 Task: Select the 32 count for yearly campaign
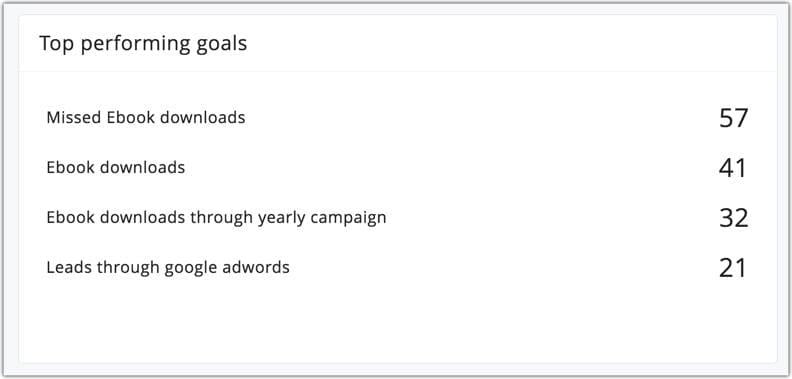pyautogui.click(x=733, y=218)
